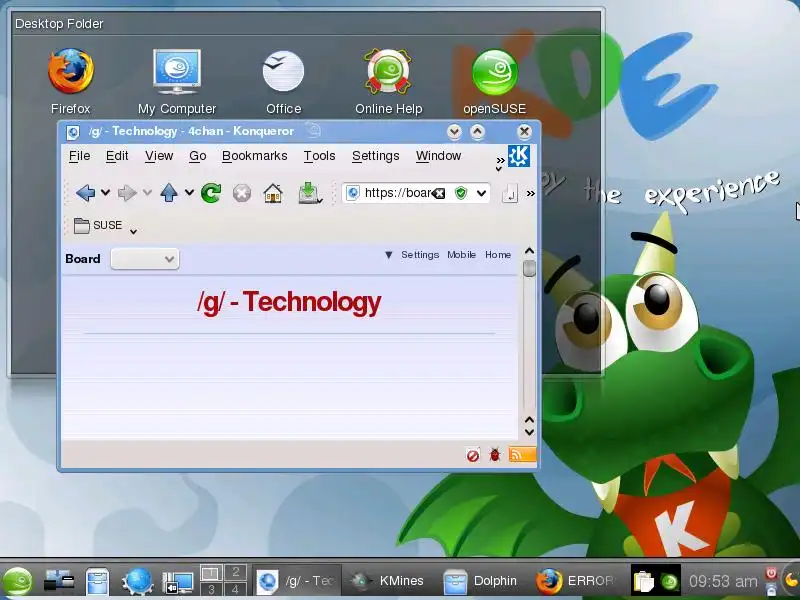Click the Settings link on the 4chan page
Image resolution: width=800 pixels, height=600 pixels.
(420, 255)
